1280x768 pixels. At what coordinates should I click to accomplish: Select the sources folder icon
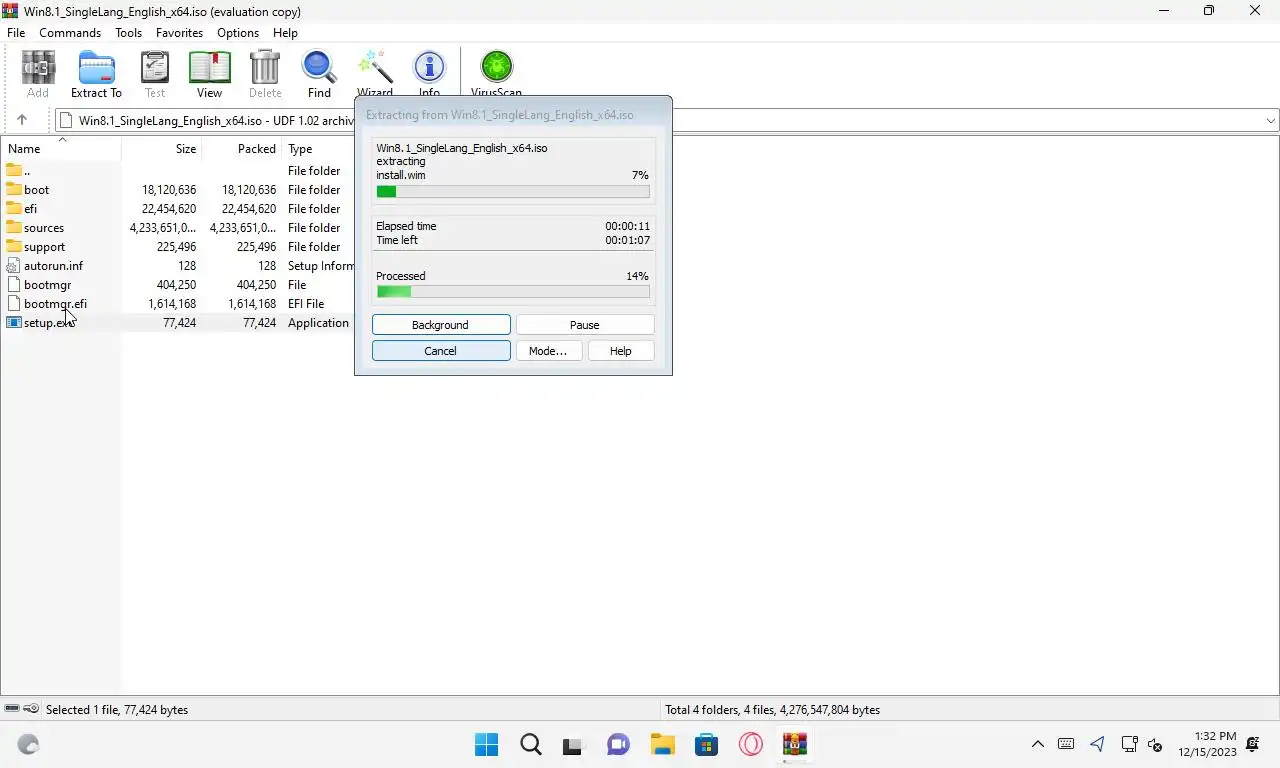[14, 227]
